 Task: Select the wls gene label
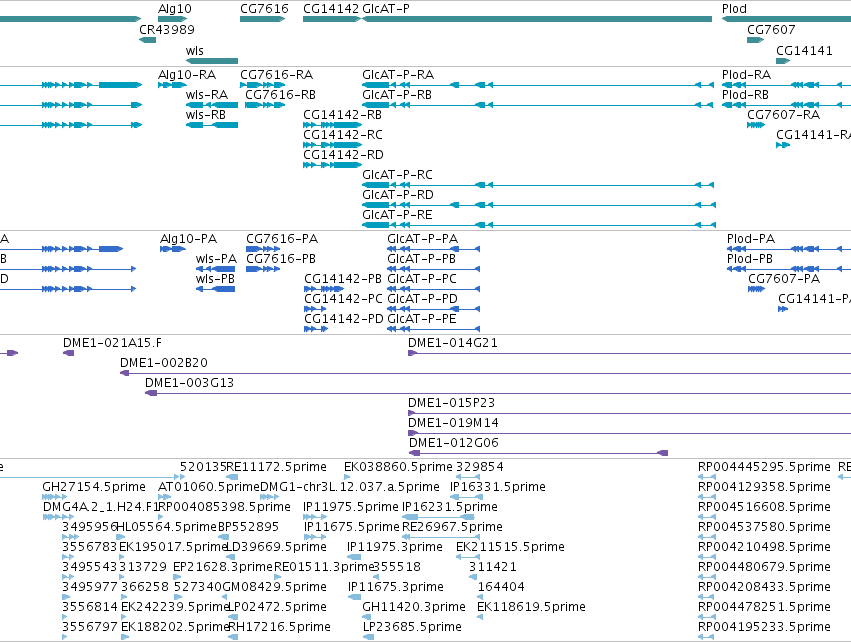point(195,50)
